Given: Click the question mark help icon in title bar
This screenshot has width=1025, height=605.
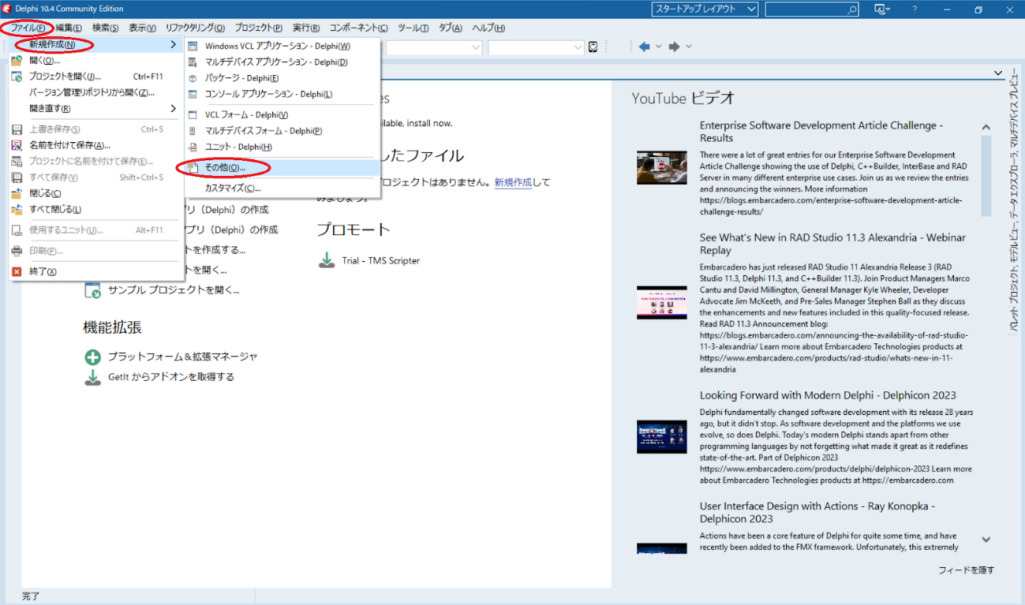Looking at the screenshot, I should [x=915, y=9].
